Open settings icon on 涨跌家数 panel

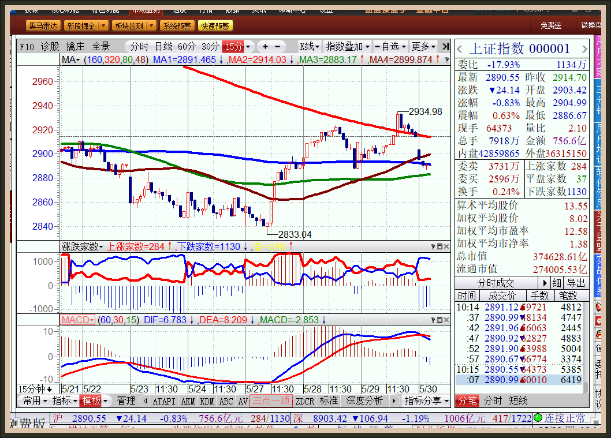pos(433,247)
